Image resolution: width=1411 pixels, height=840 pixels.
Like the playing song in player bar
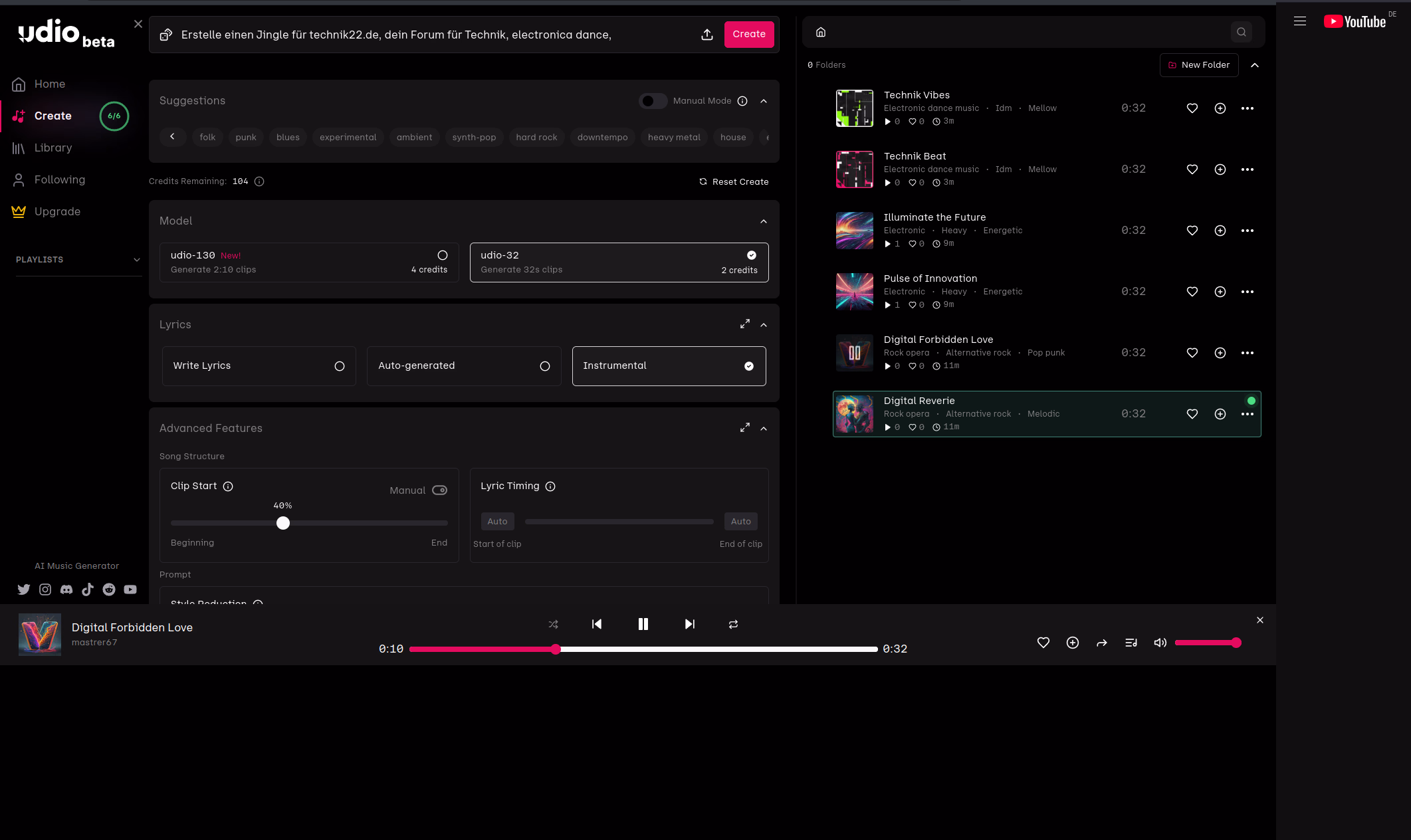[x=1043, y=643]
